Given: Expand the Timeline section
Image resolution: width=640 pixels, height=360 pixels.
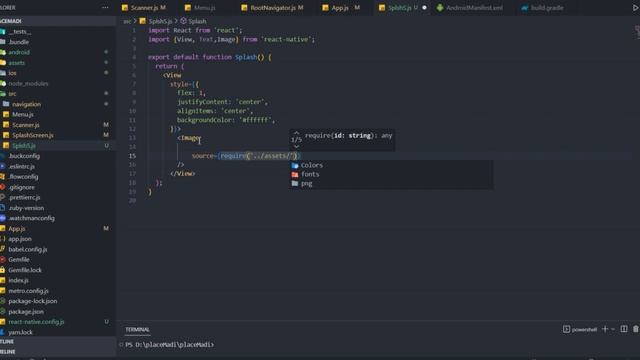Looking at the screenshot, I should click(x=58, y=351).
